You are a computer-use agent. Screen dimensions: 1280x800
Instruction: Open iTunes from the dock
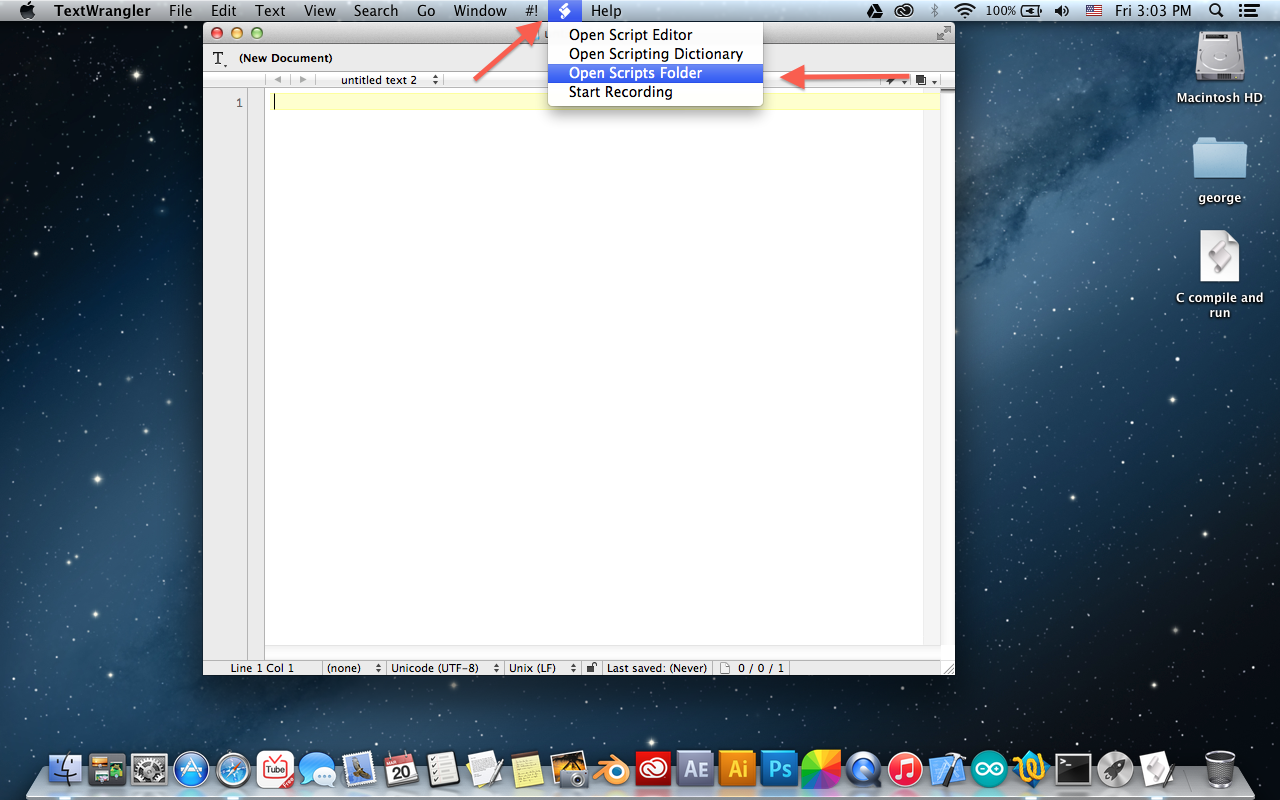pos(904,769)
